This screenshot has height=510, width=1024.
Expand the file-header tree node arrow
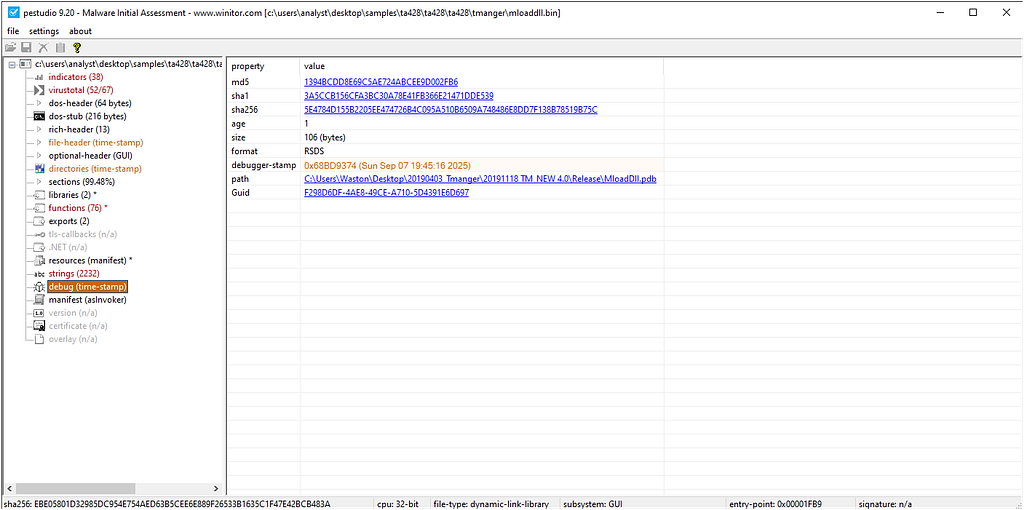(39, 142)
